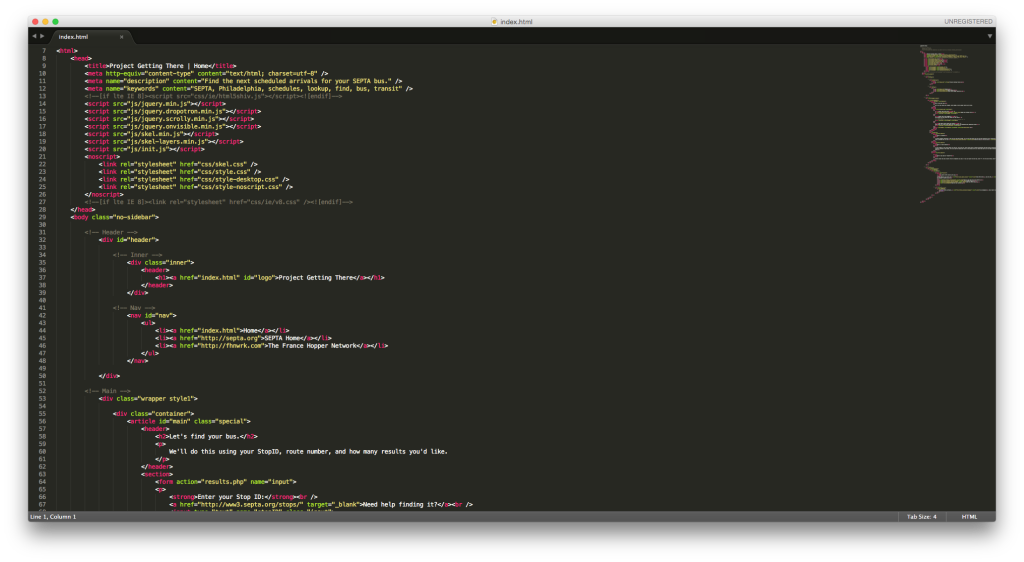Click the red close window button

pyautogui.click(x=34, y=21)
